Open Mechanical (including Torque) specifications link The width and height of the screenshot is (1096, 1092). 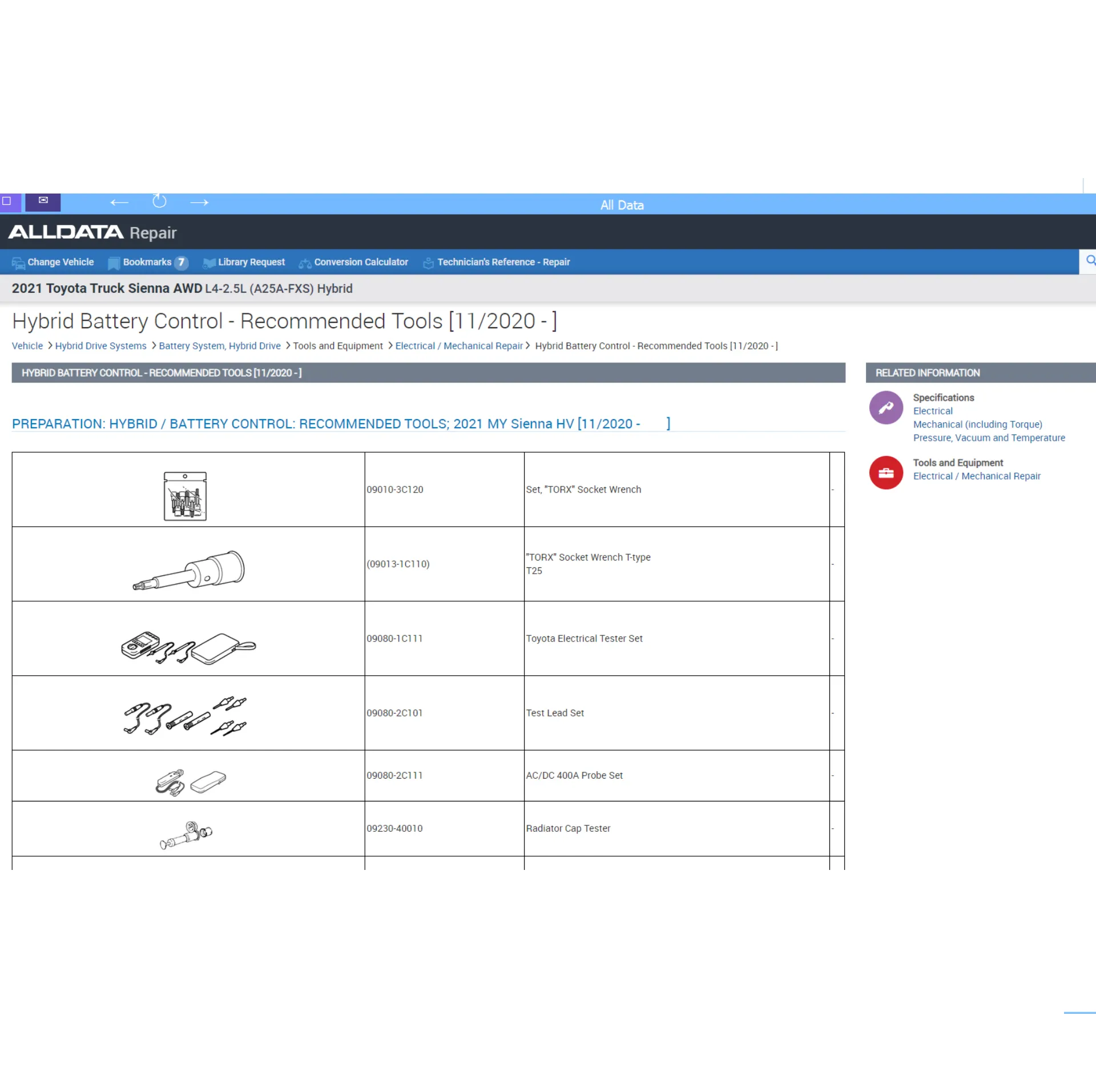pyautogui.click(x=977, y=424)
